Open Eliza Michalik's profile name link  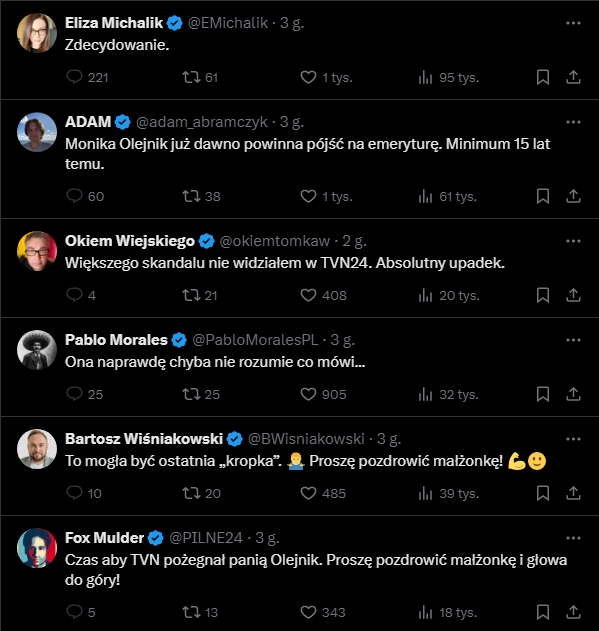click(114, 23)
